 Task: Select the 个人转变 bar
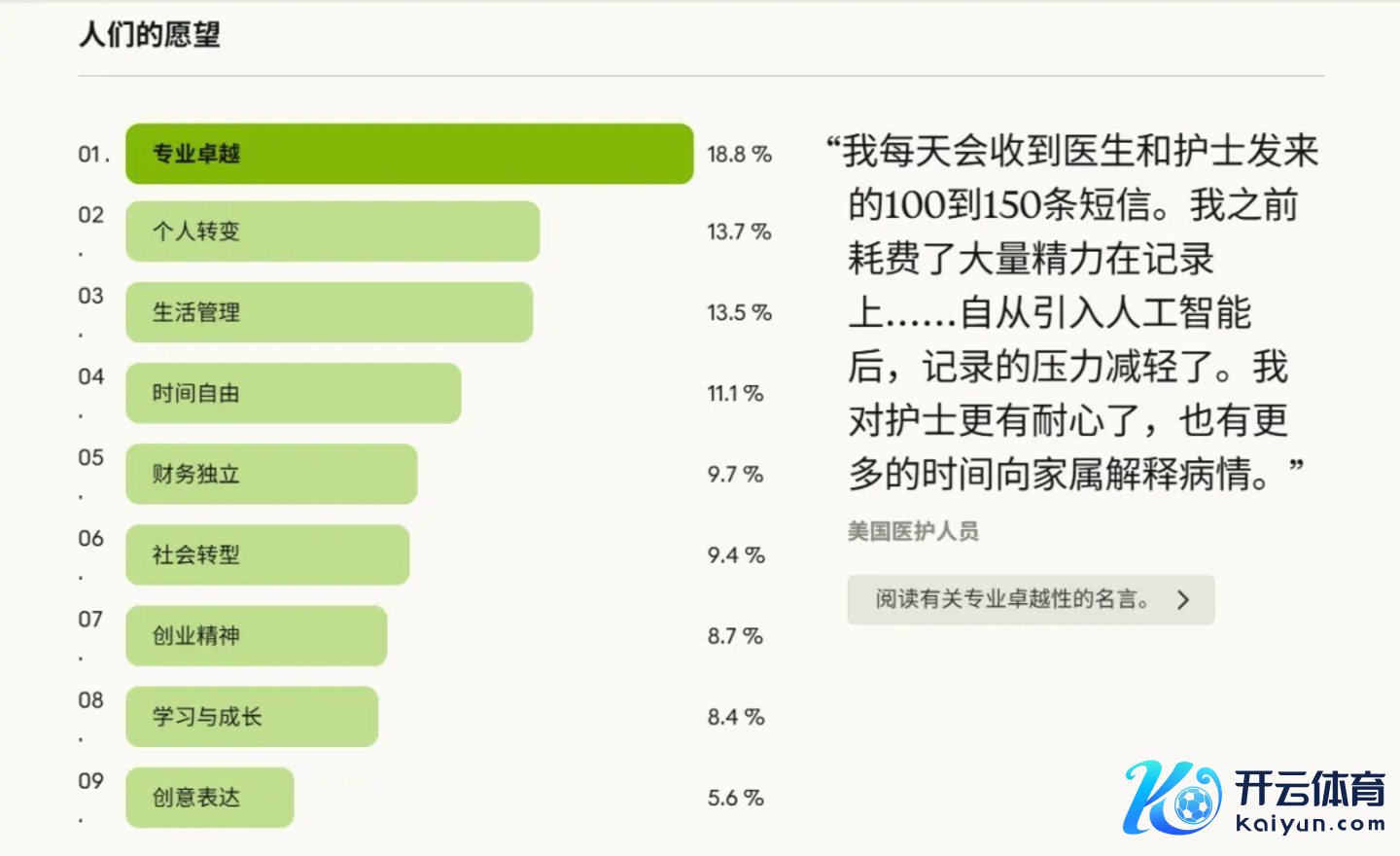click(x=332, y=232)
